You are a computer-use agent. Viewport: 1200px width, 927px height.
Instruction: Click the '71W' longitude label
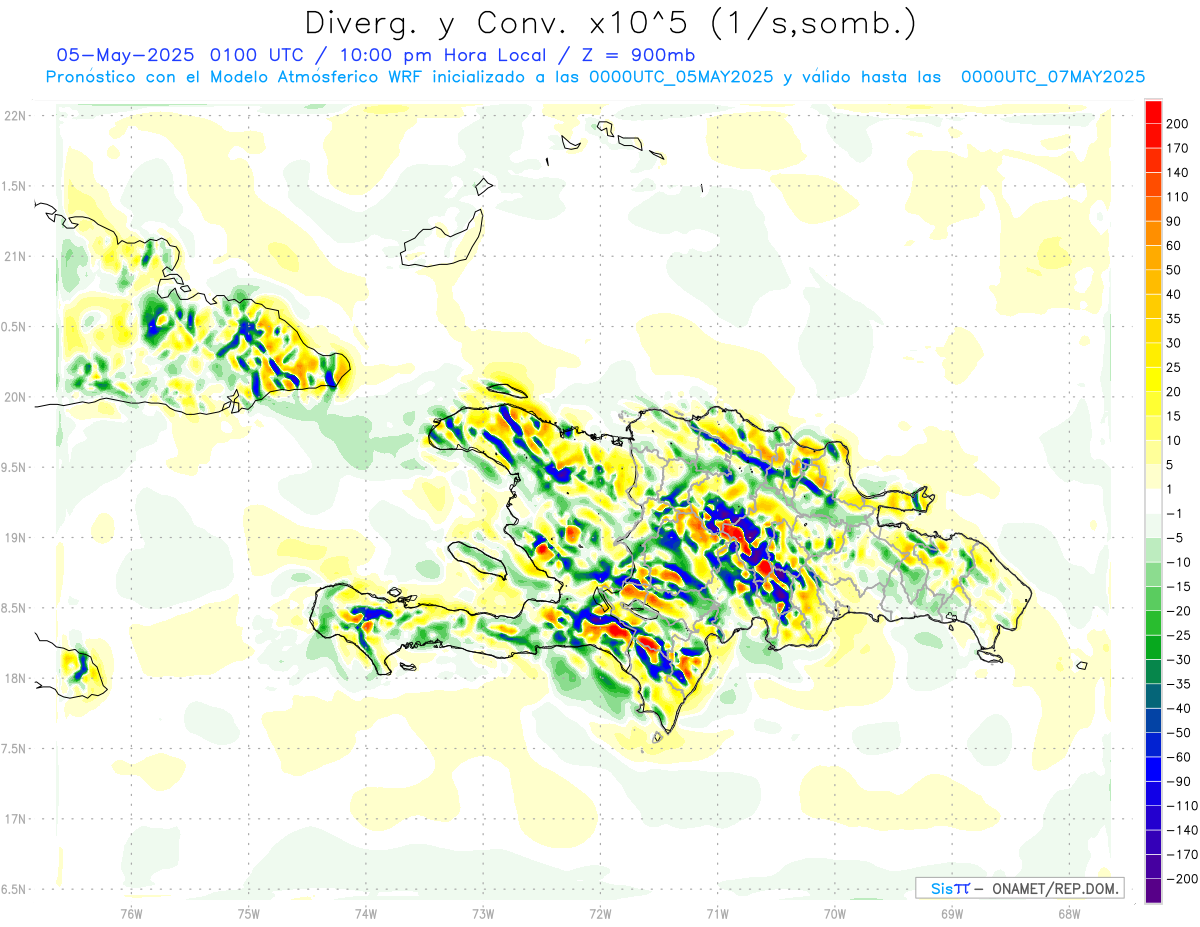tap(717, 913)
